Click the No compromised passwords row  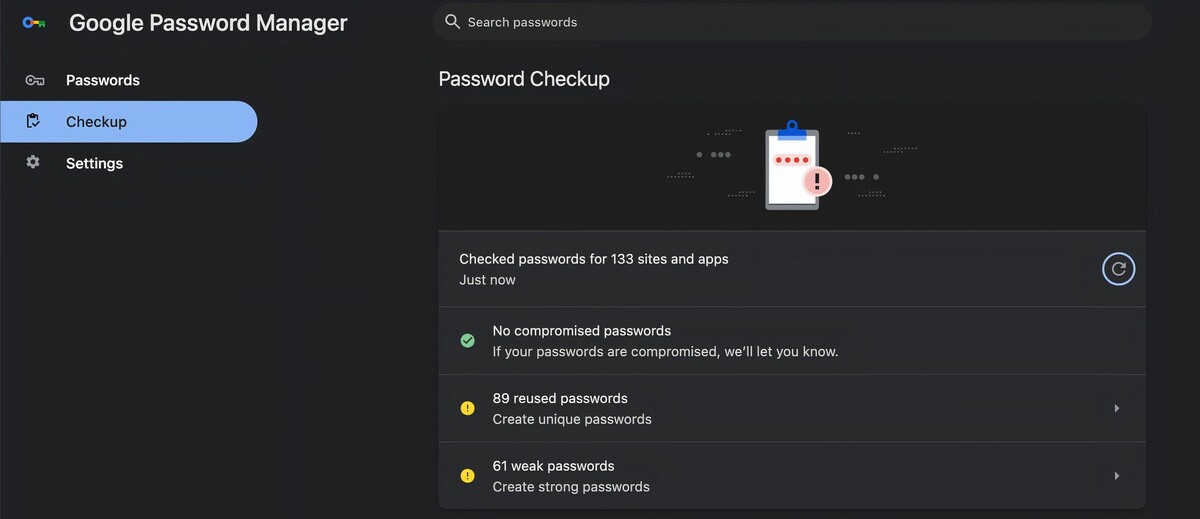[792, 341]
